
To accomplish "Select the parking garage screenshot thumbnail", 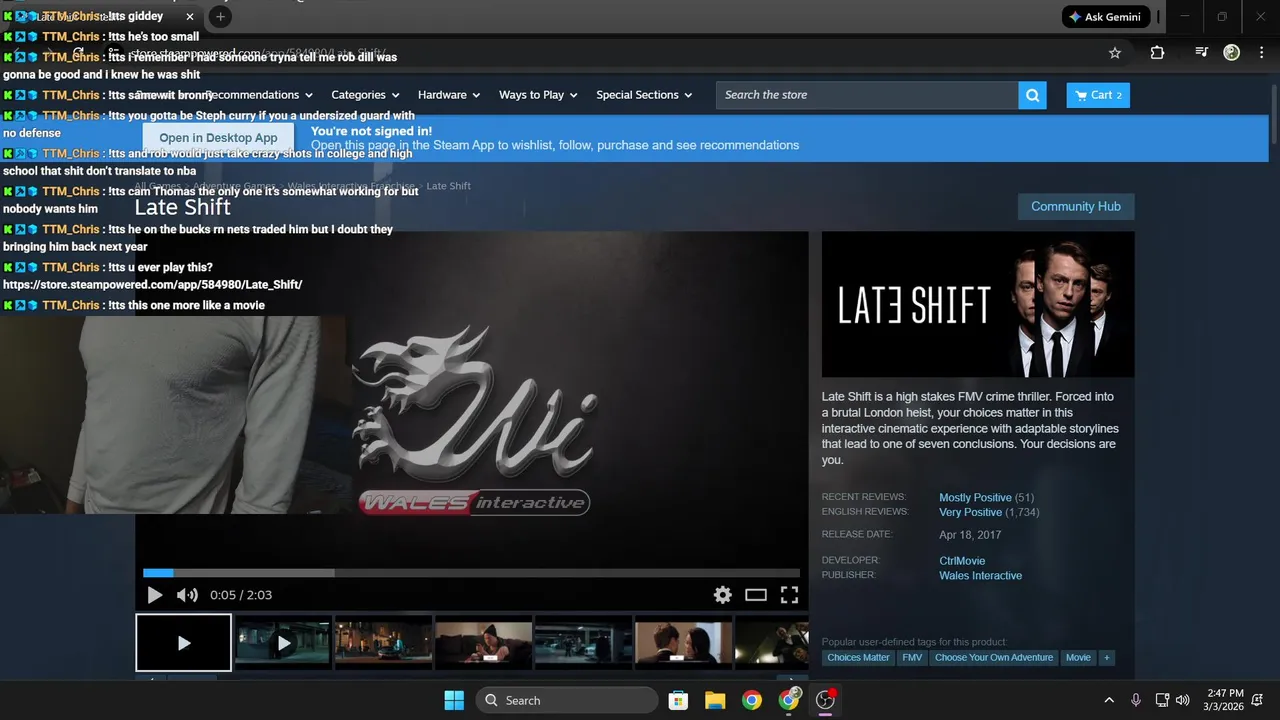I will point(583,643).
